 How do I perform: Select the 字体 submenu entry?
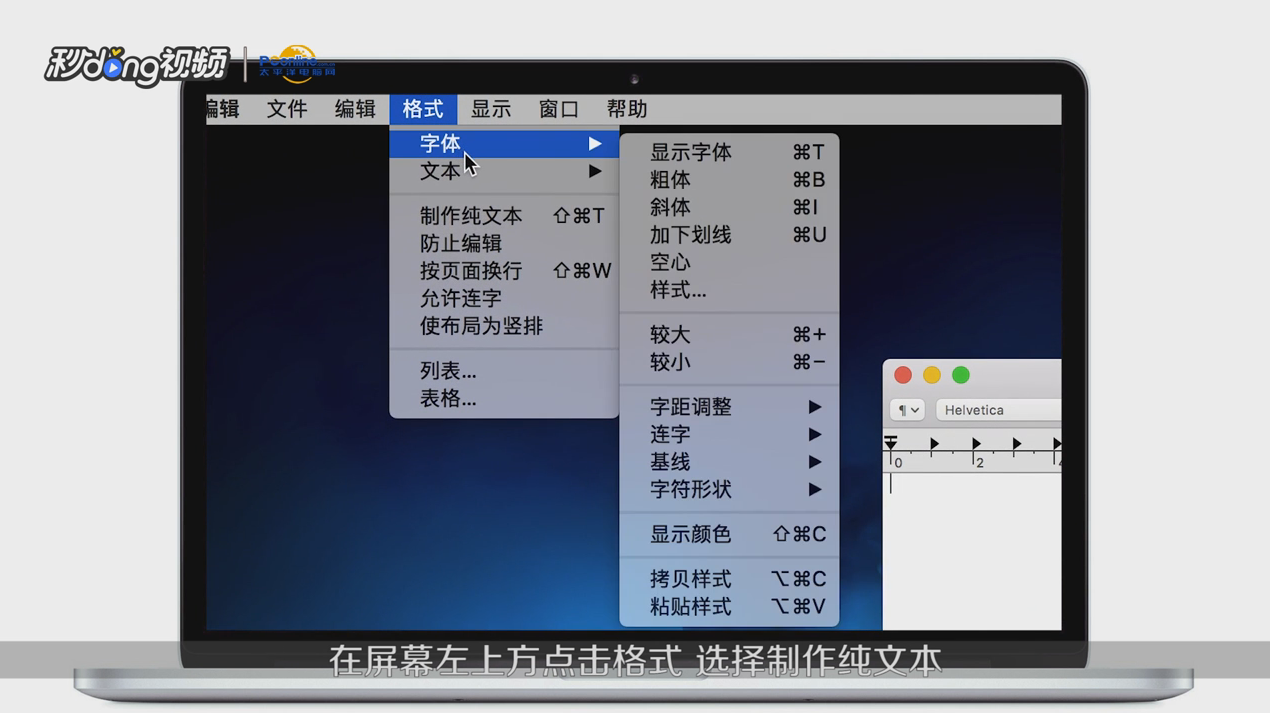click(504, 144)
